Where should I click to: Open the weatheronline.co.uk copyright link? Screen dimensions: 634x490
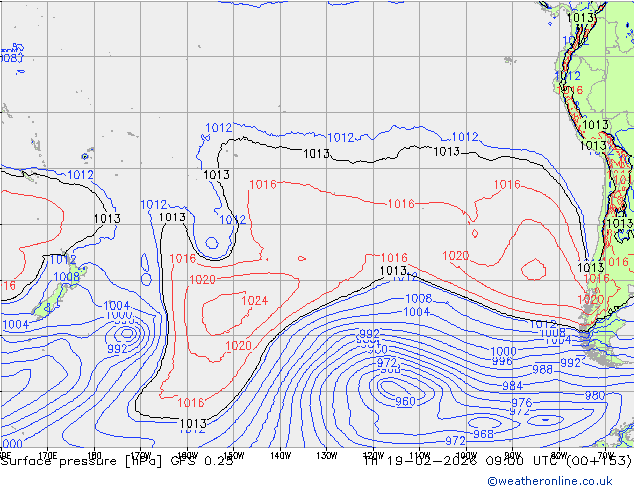(x=549, y=481)
